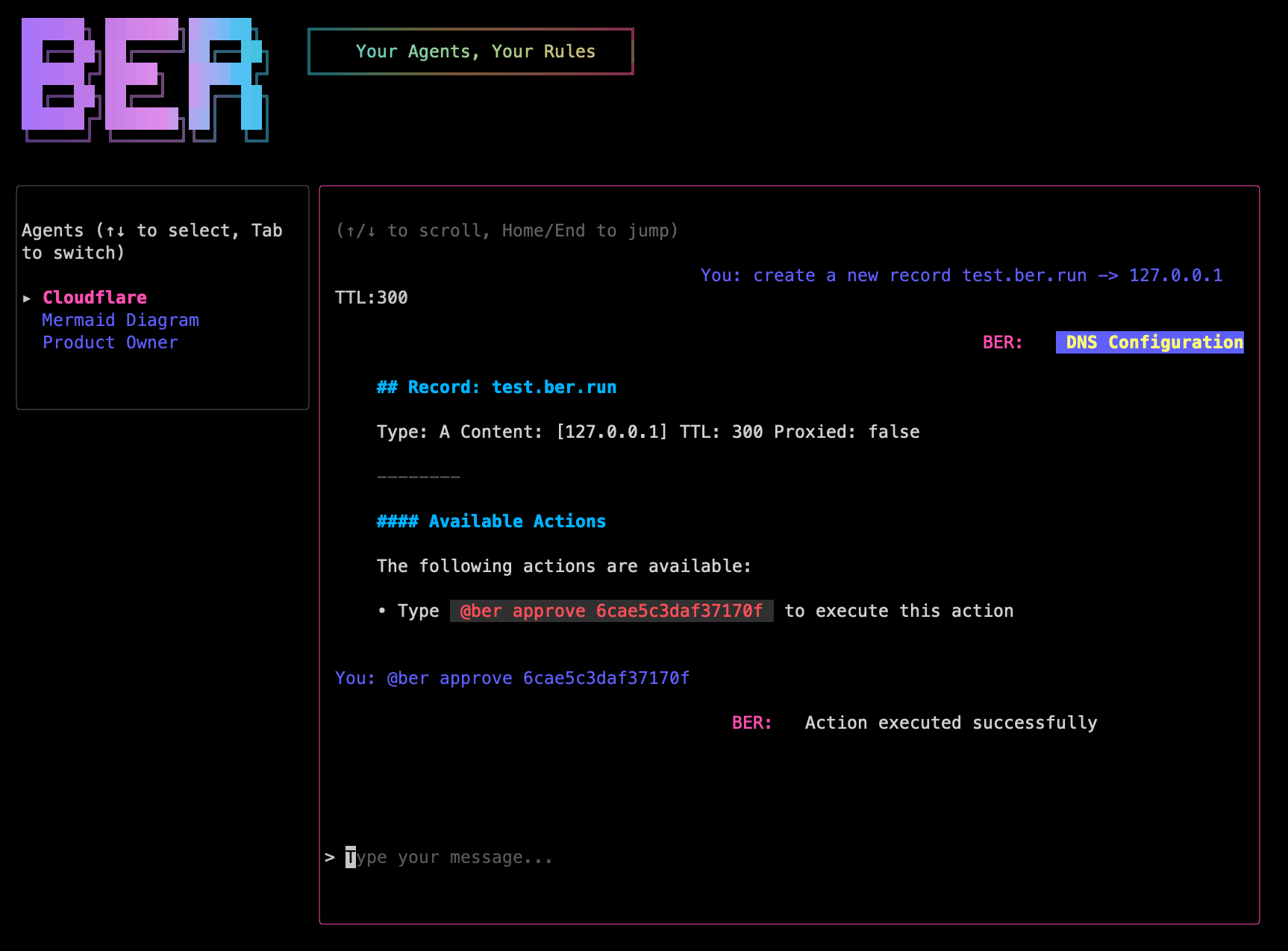Select the Cloudflare agent
This screenshot has height=951, width=1288.
pyautogui.click(x=94, y=298)
